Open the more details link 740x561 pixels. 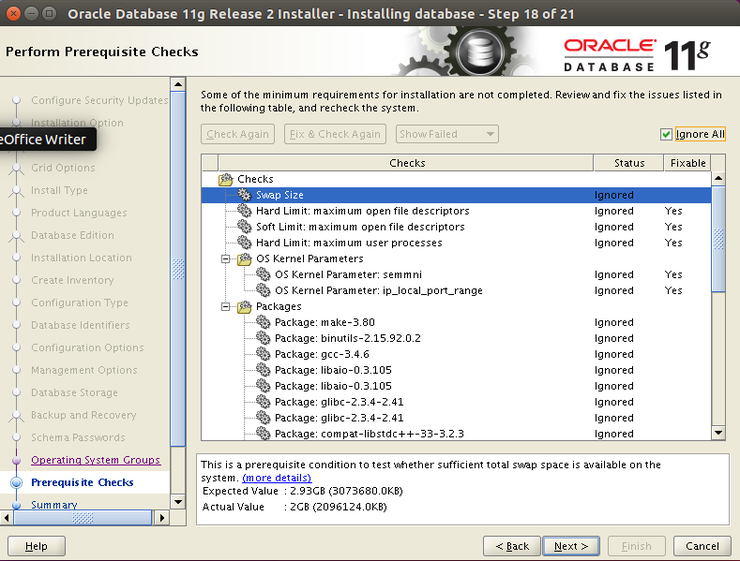[277, 478]
